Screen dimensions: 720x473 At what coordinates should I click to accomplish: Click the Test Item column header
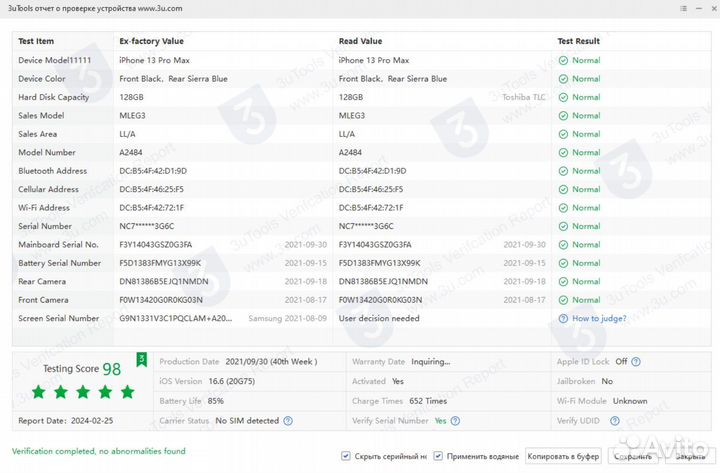click(x=36, y=41)
